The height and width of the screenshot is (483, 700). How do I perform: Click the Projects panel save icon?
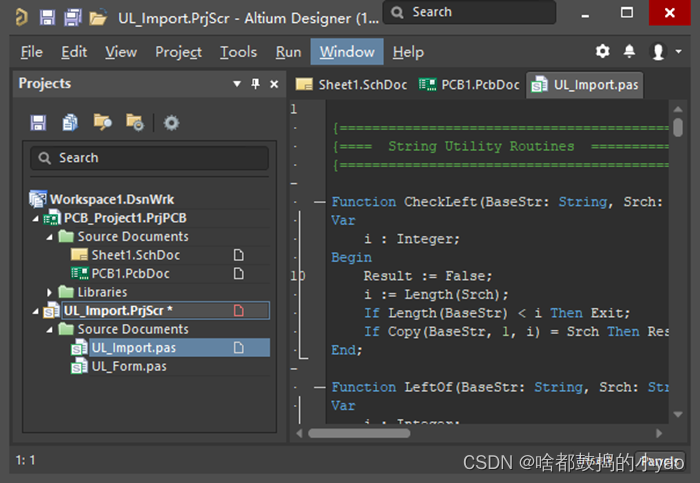38,122
